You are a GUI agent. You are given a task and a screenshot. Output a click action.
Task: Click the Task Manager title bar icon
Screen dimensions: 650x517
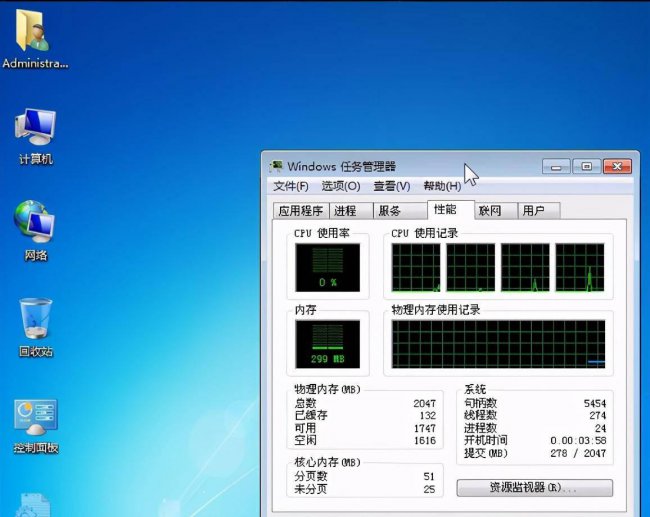pyautogui.click(x=276, y=166)
